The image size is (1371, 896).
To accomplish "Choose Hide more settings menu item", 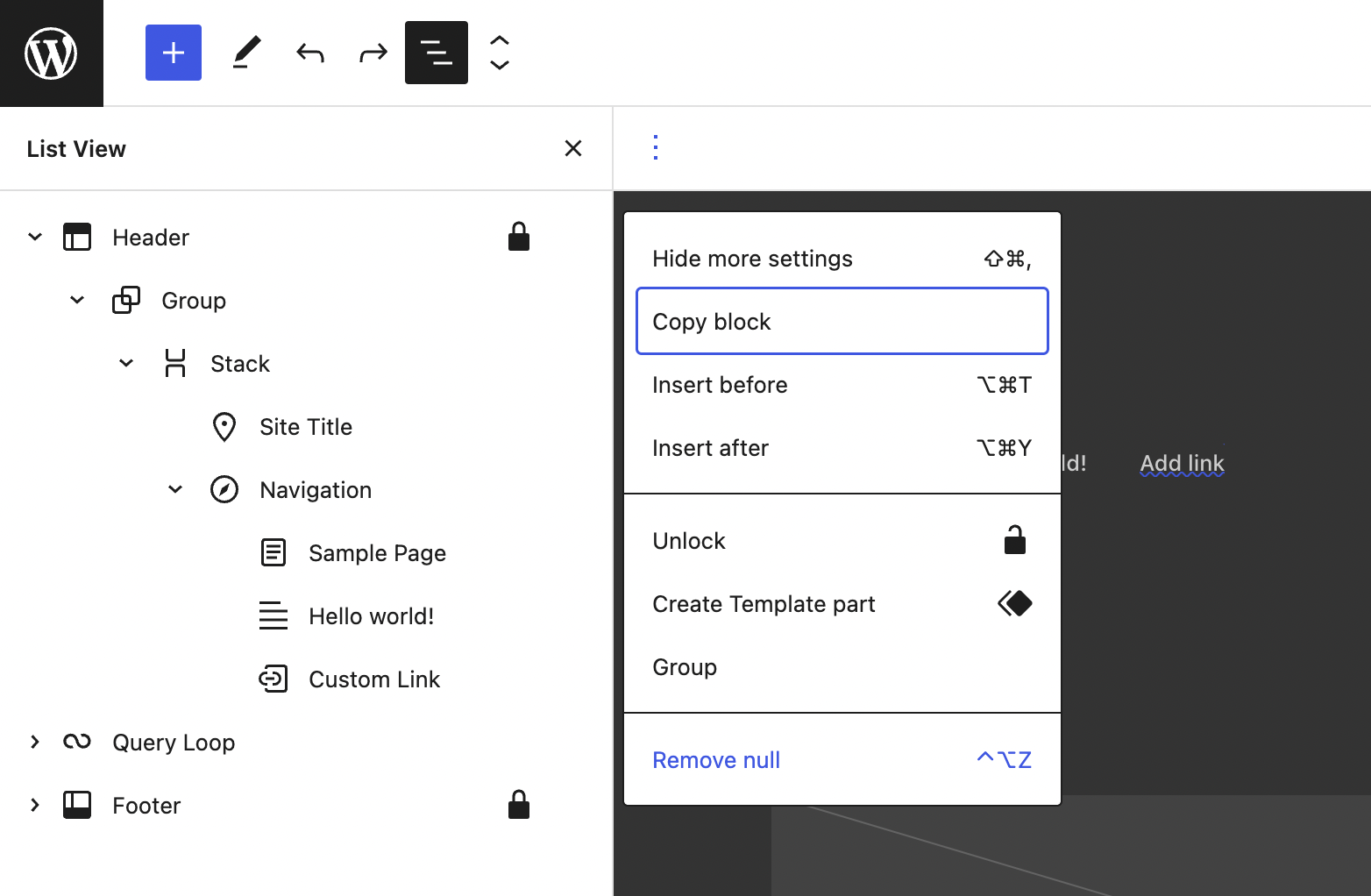I will coord(842,259).
